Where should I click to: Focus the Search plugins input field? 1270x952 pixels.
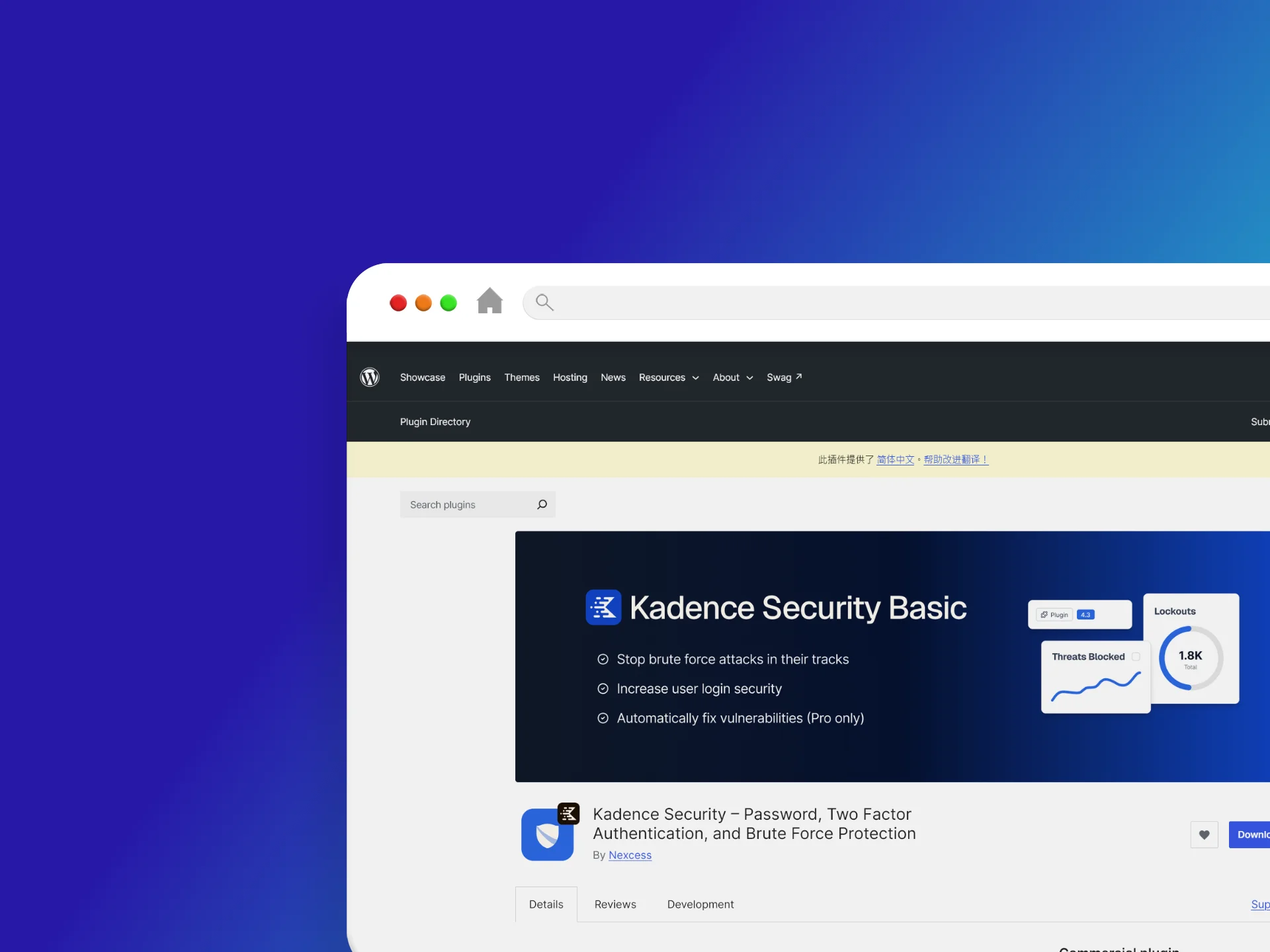pos(478,504)
